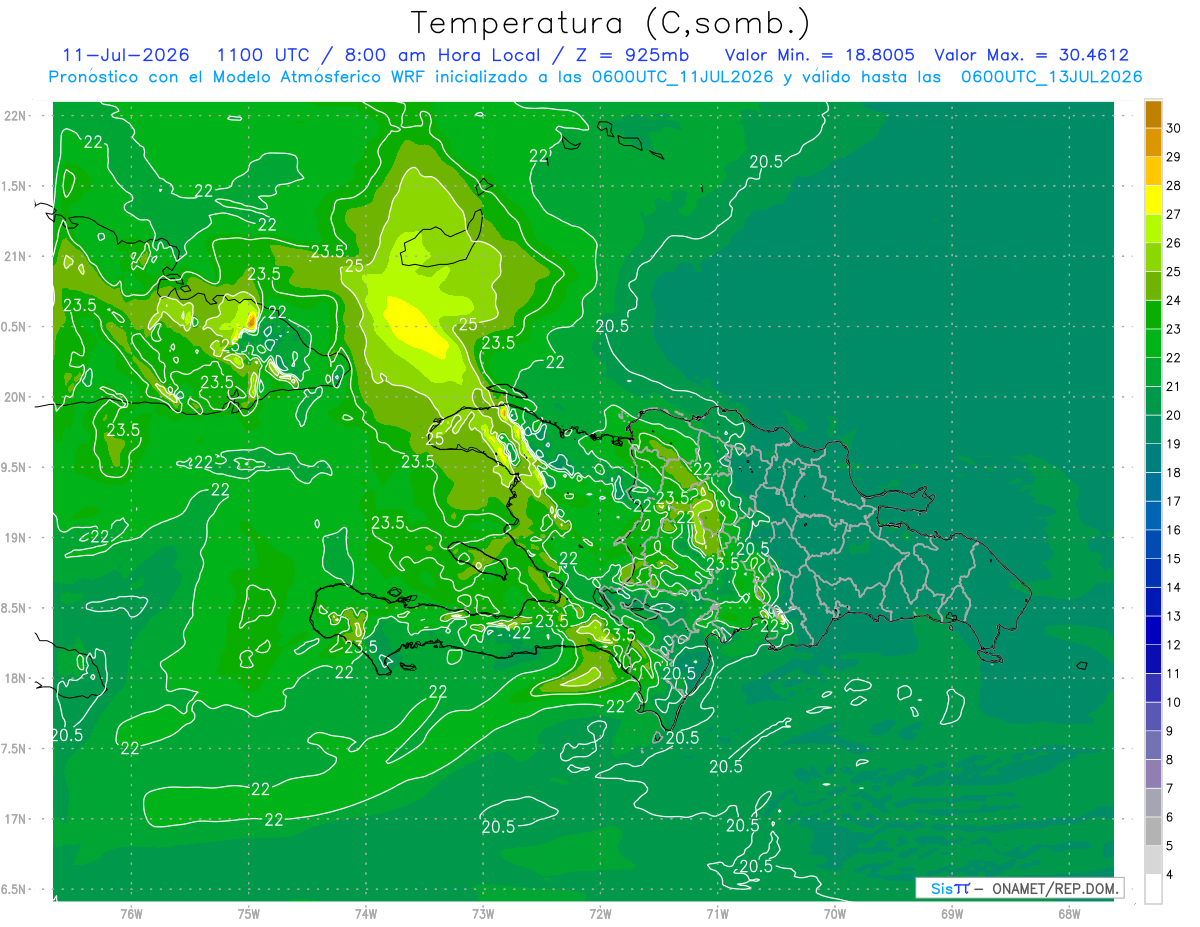This screenshot has height=927, width=1200.
Task: Click the '22N' latitude axis label
Action: pyautogui.click(x=15, y=116)
